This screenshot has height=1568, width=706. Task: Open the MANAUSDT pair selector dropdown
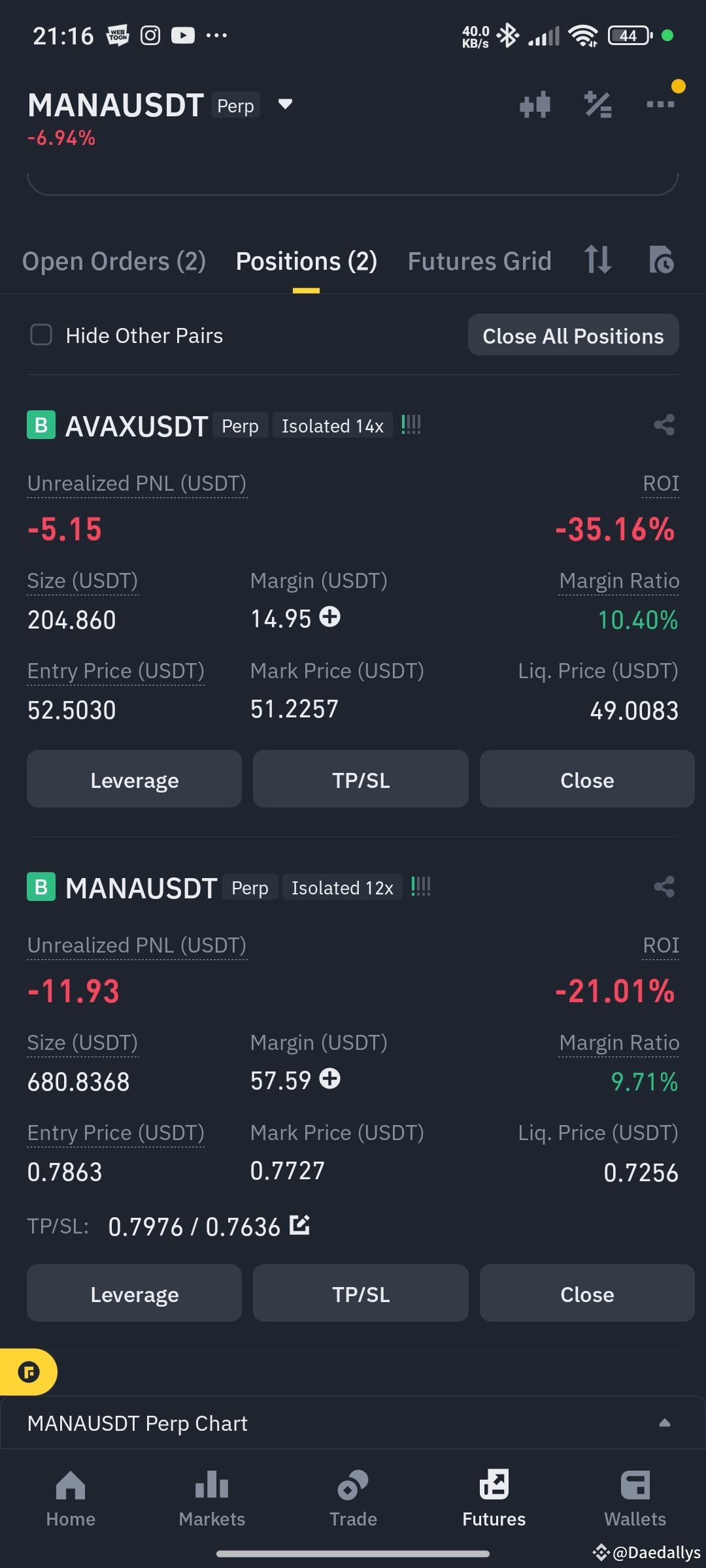pyautogui.click(x=286, y=105)
